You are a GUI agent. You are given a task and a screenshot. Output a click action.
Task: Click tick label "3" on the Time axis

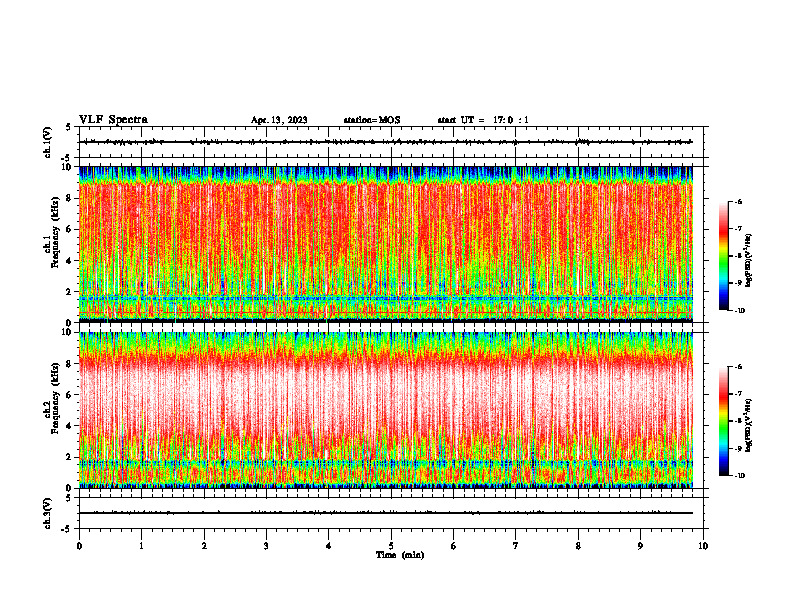click(x=266, y=546)
